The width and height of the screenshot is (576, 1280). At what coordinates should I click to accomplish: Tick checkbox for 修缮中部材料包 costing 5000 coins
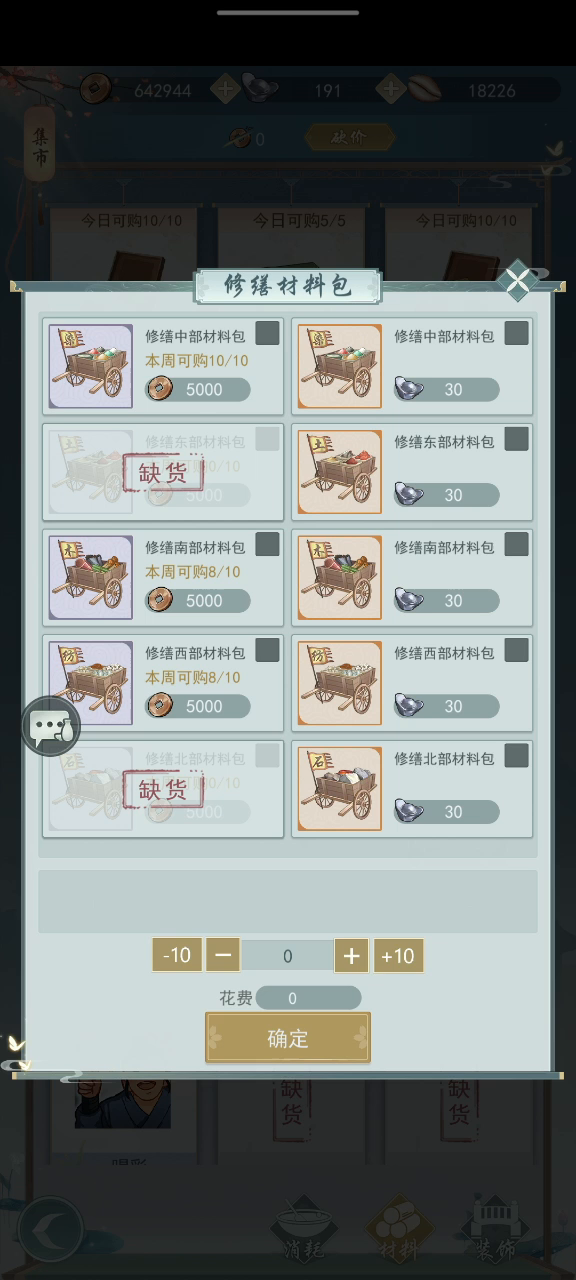point(267,333)
